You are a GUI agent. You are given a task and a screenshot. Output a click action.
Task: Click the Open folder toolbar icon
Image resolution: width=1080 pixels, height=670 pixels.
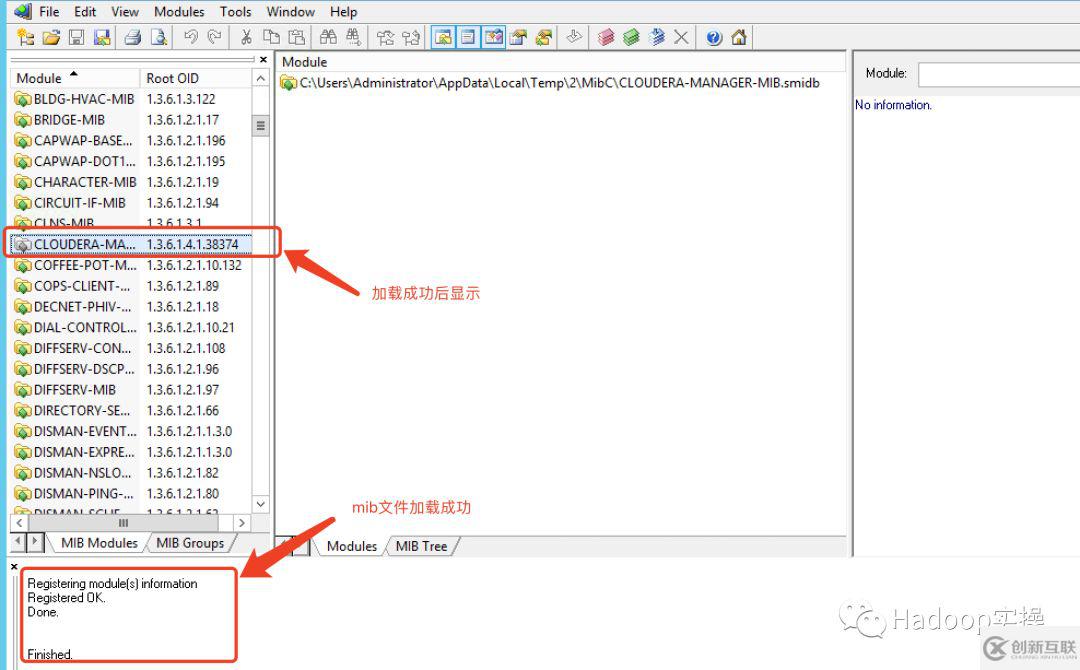pos(51,37)
